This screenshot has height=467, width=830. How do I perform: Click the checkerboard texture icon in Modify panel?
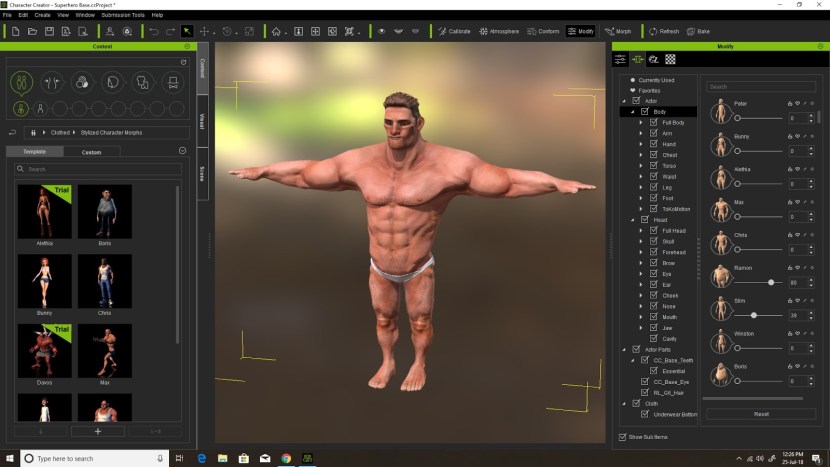pyautogui.click(x=669, y=60)
